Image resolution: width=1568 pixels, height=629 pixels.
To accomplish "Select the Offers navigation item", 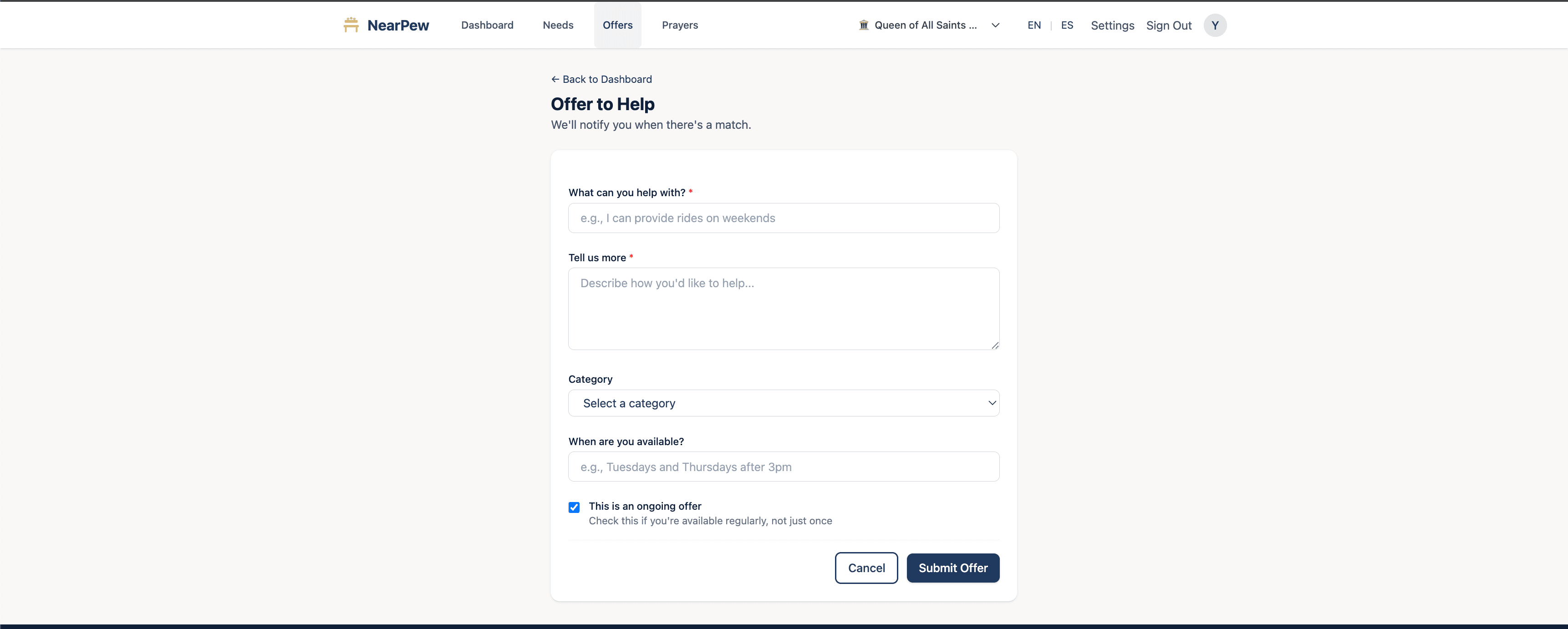I will pyautogui.click(x=616, y=25).
